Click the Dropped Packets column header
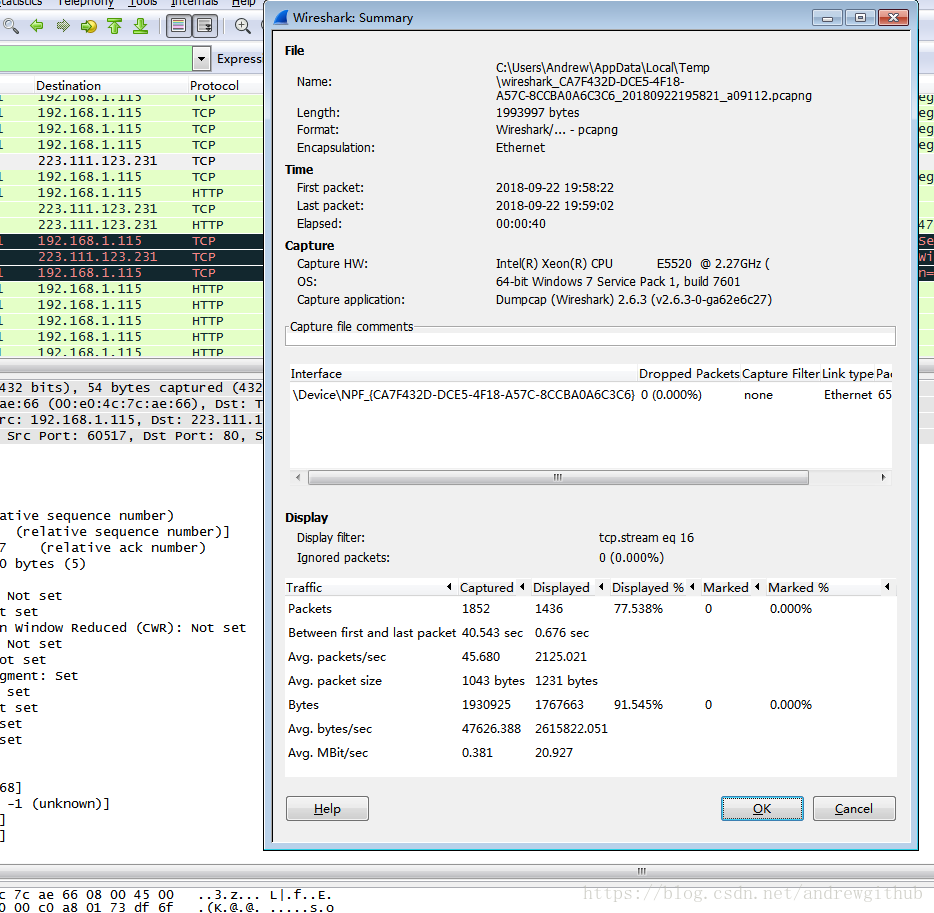934x913 pixels. pyautogui.click(x=689, y=373)
